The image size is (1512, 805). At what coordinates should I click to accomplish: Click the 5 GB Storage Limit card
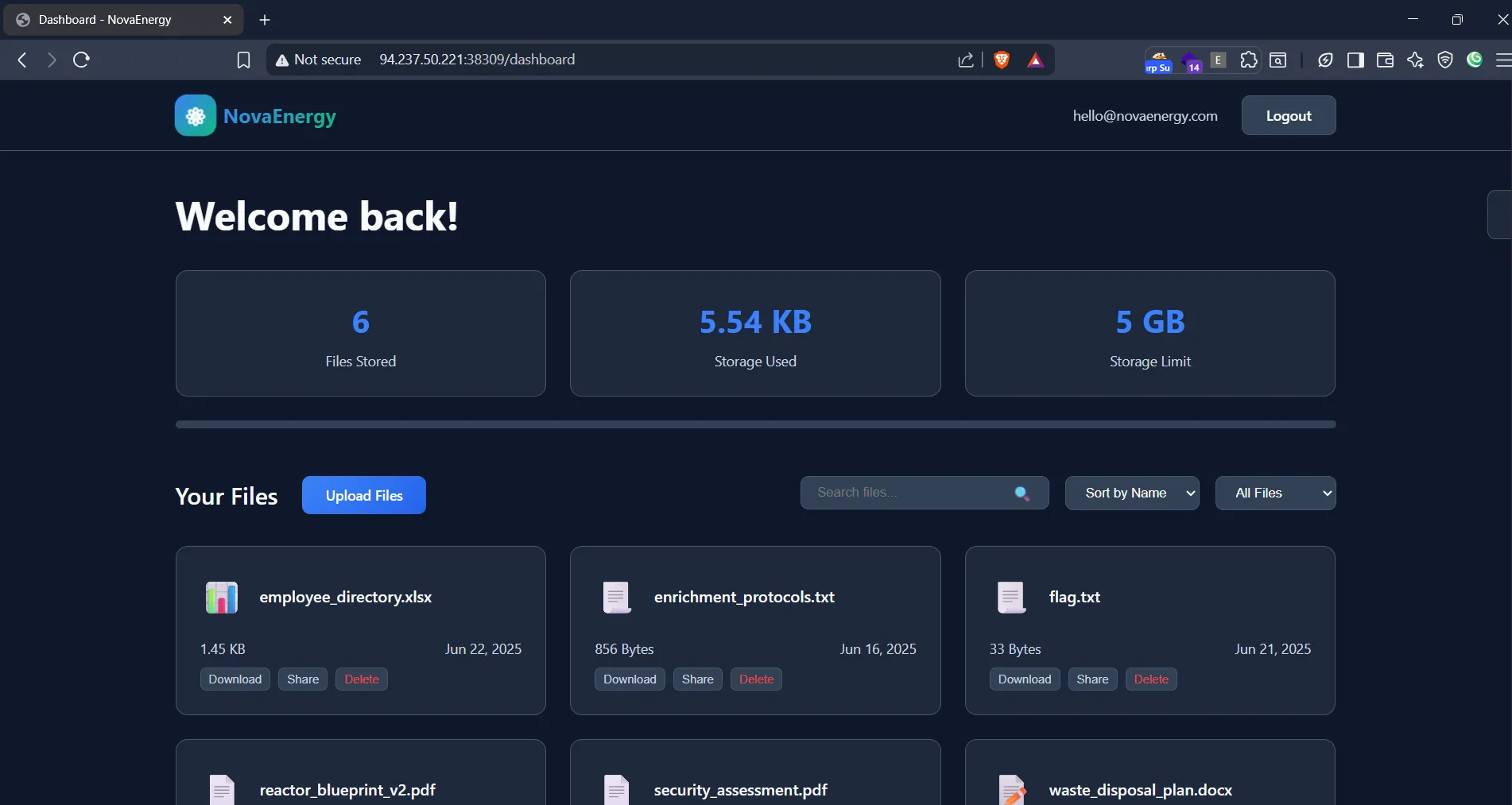click(1150, 333)
